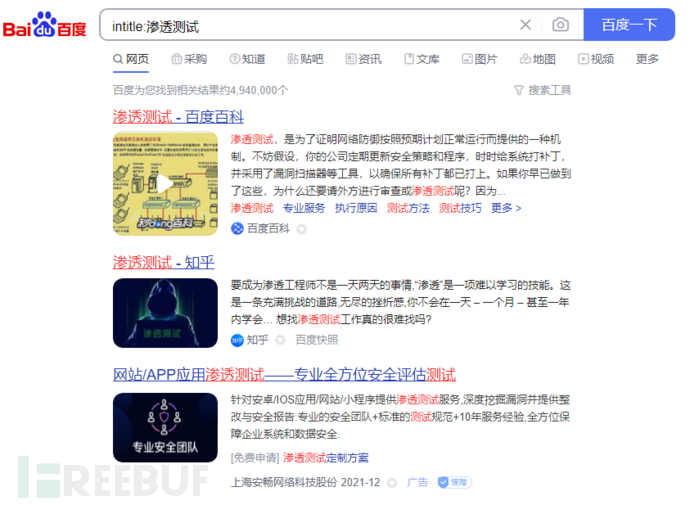Viewport: 690px width, 505px height.
Task: Expand 更多 > links under the Baike result
Action: 506,208
